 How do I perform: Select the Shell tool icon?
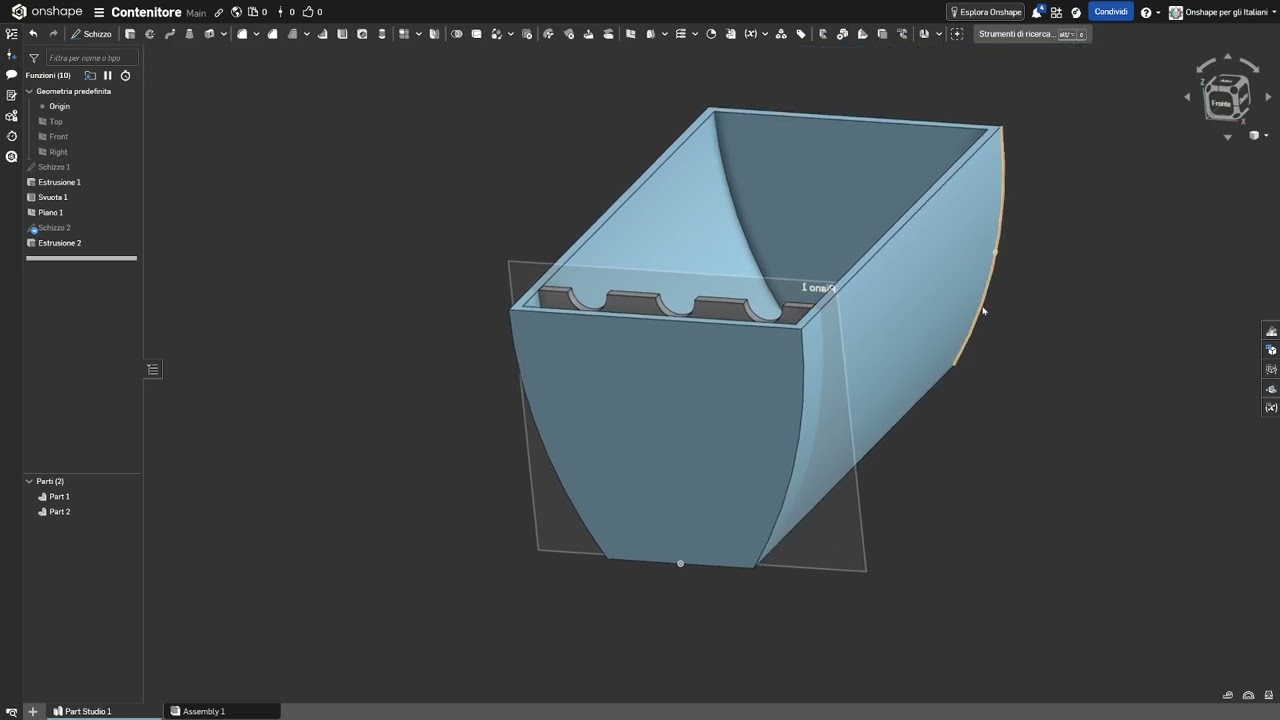tap(342, 34)
